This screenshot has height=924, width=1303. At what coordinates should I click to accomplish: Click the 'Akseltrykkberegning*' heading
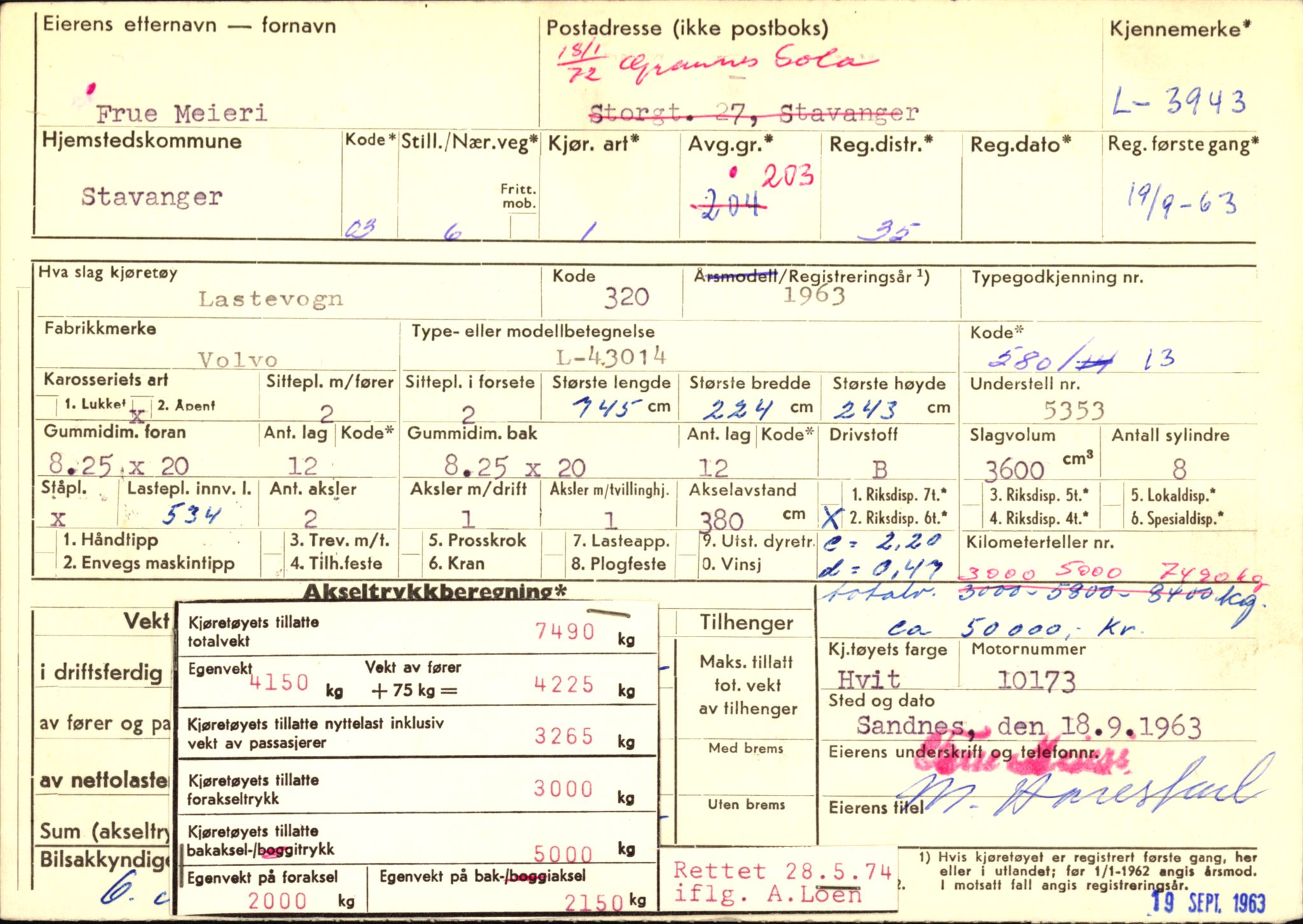pos(434,592)
